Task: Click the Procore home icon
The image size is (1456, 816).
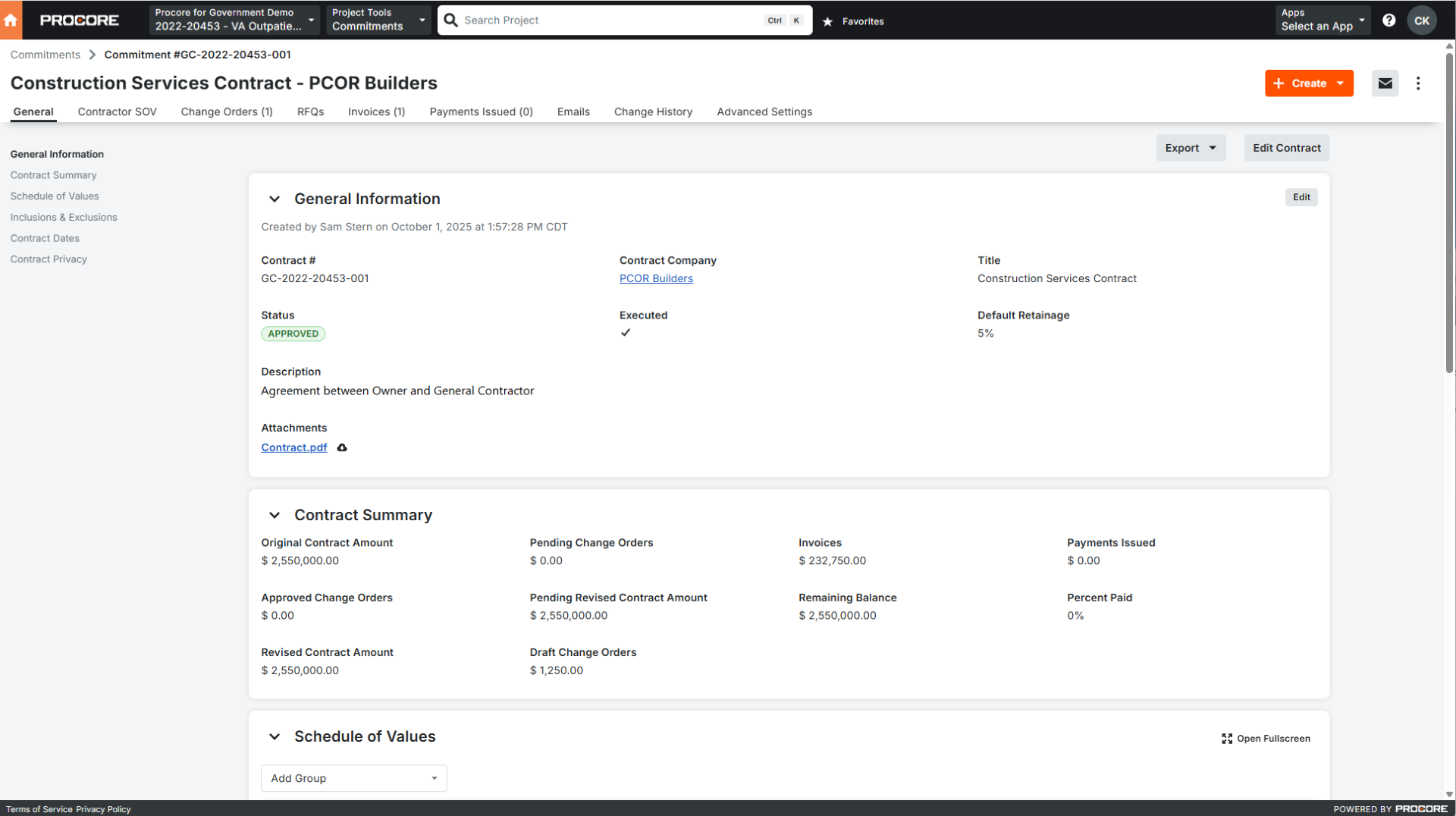Action: (11, 20)
